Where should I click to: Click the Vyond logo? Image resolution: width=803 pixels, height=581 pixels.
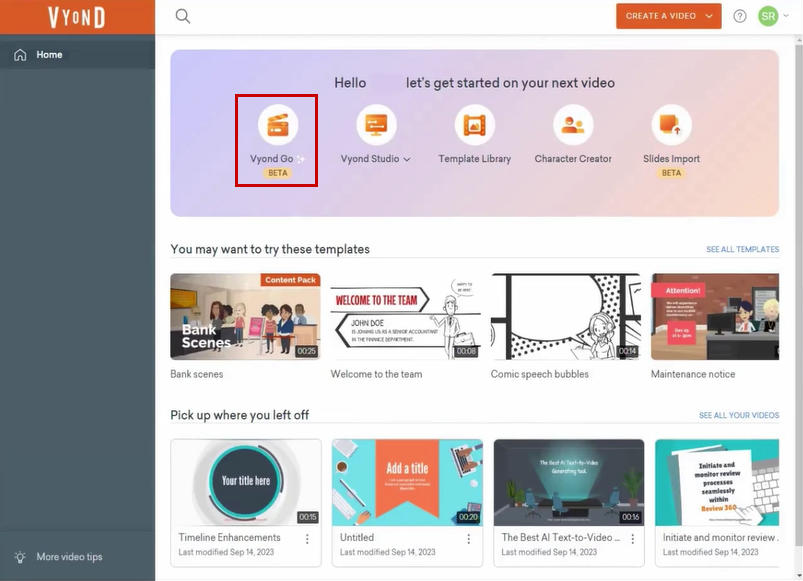[x=77, y=17]
